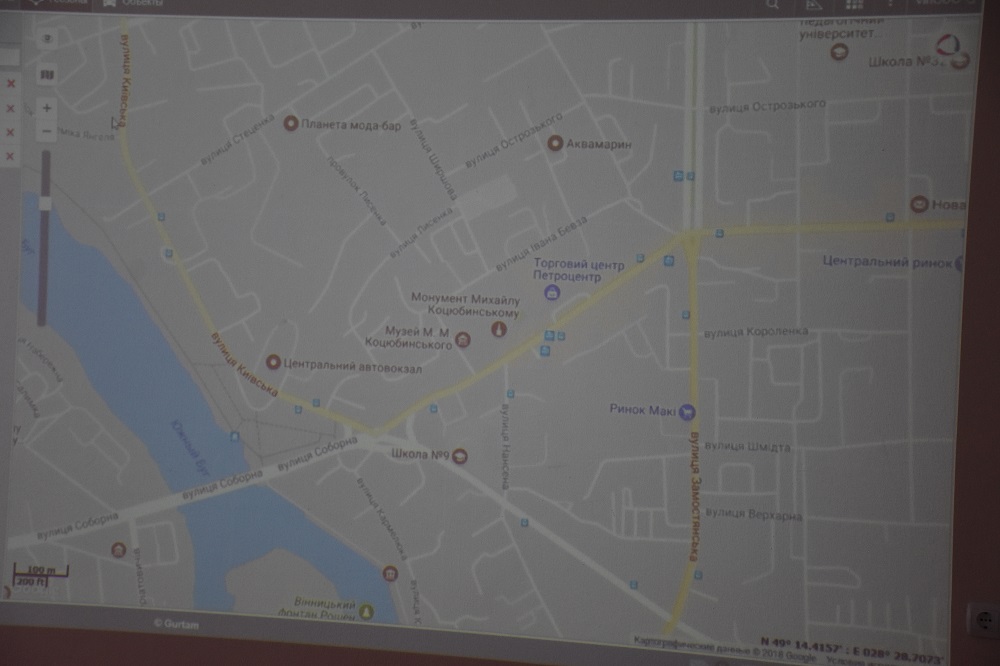
Task: Click the bus stop icon beside вулиця Короленка
Action: (686, 315)
